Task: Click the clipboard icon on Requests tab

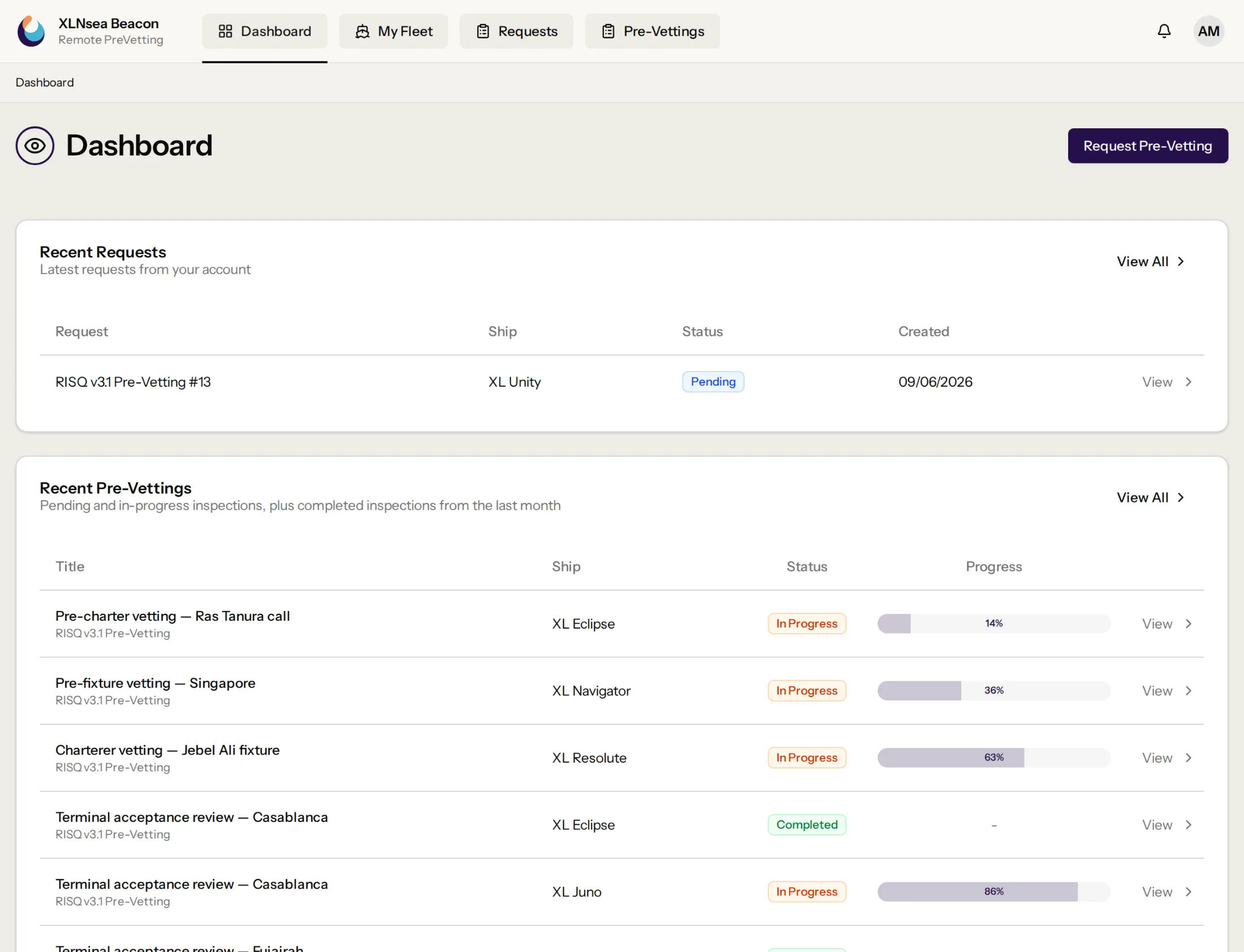Action: 483,31
